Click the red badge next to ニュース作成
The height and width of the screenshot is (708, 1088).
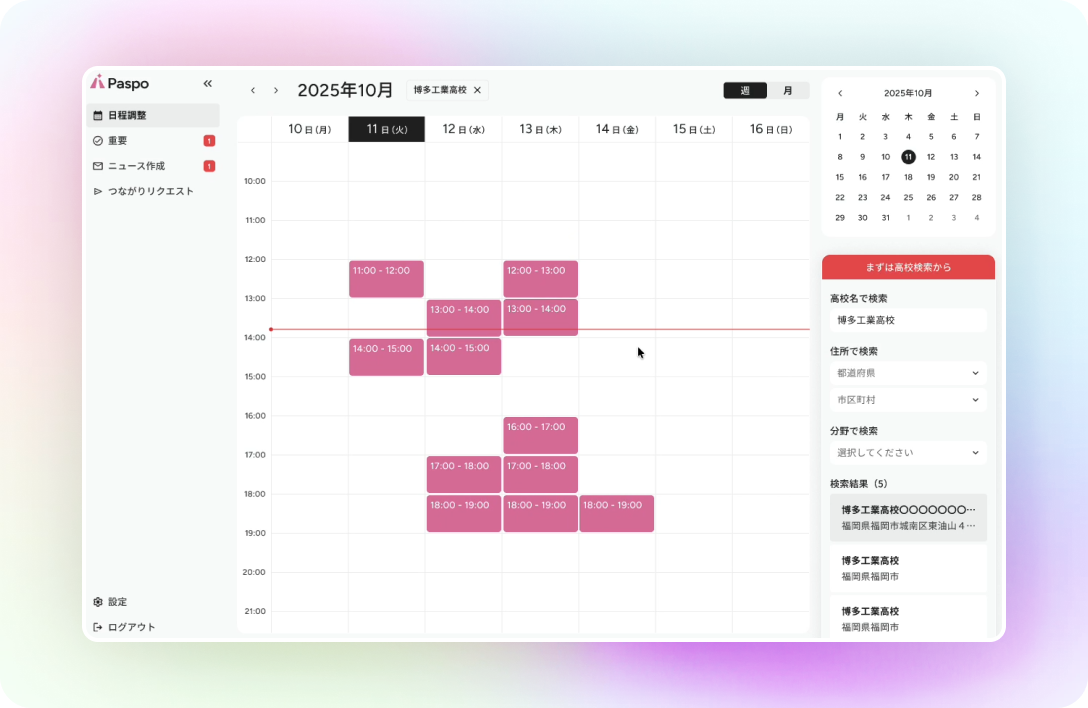coord(209,166)
